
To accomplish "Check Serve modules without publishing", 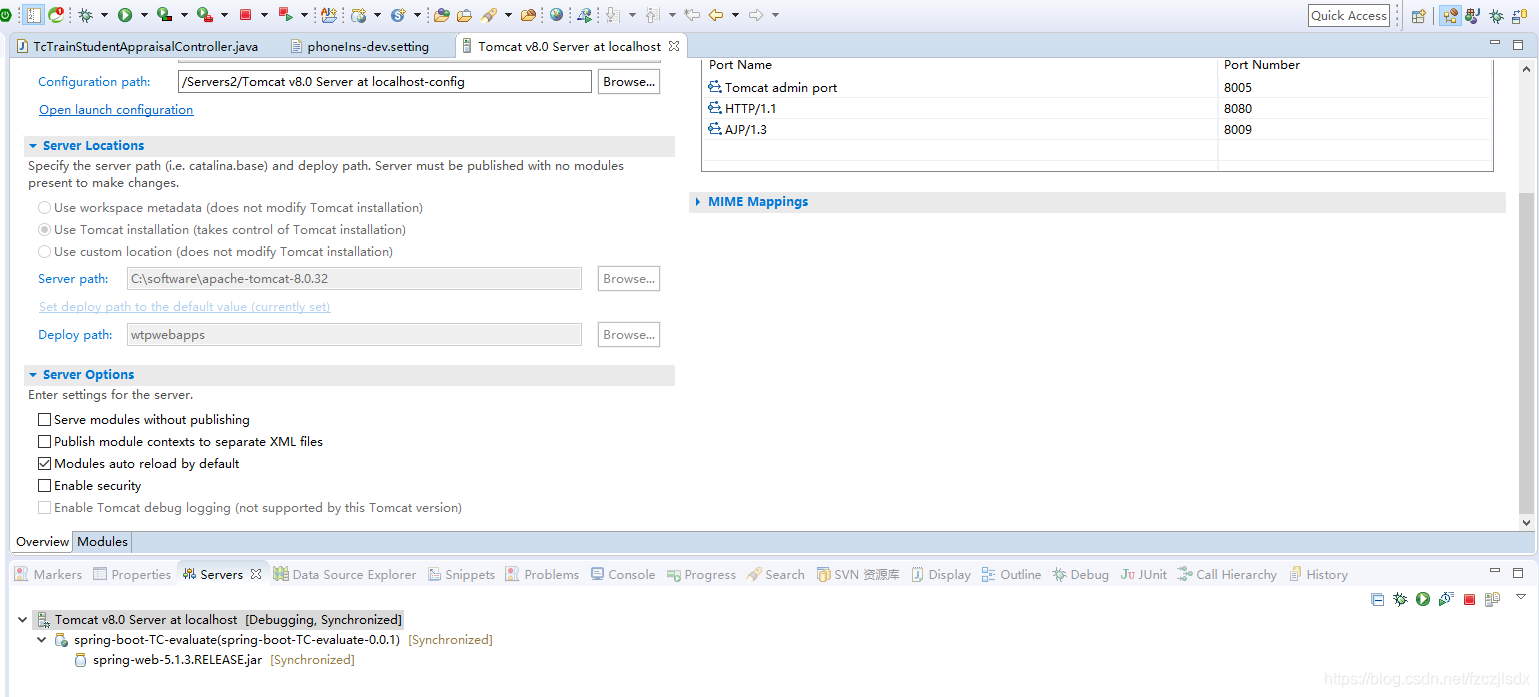I will [x=44, y=420].
